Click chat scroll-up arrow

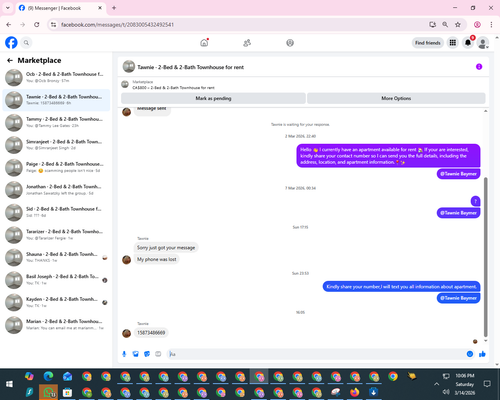coord(486,111)
